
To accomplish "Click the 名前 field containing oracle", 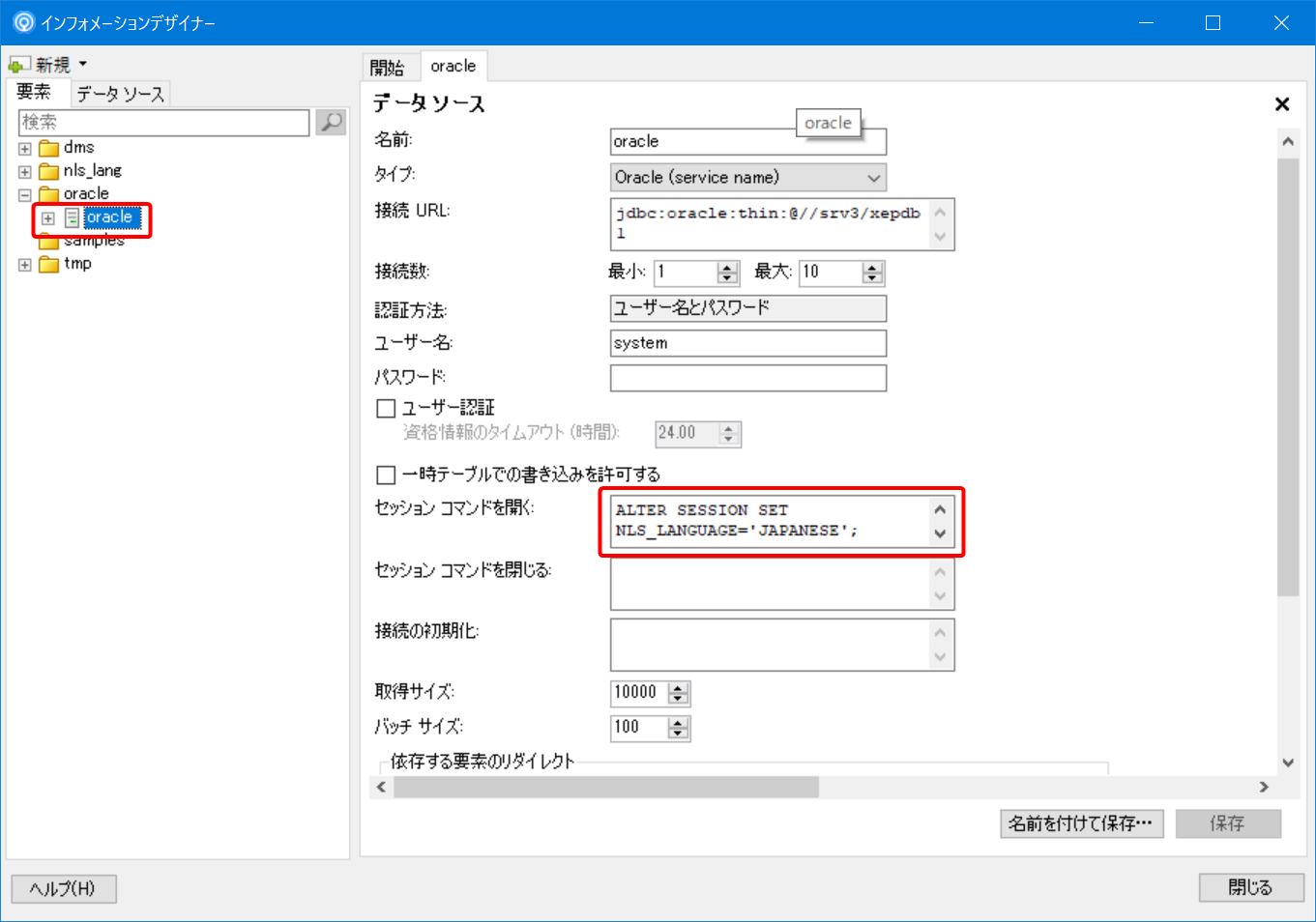I will (x=748, y=142).
